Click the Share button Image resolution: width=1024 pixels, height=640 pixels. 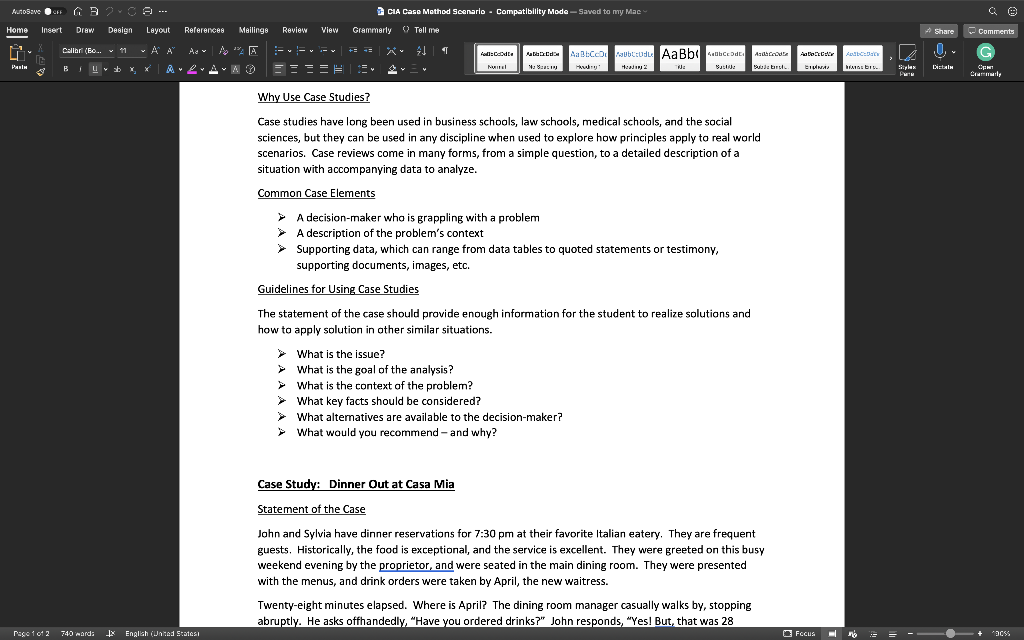tap(938, 31)
